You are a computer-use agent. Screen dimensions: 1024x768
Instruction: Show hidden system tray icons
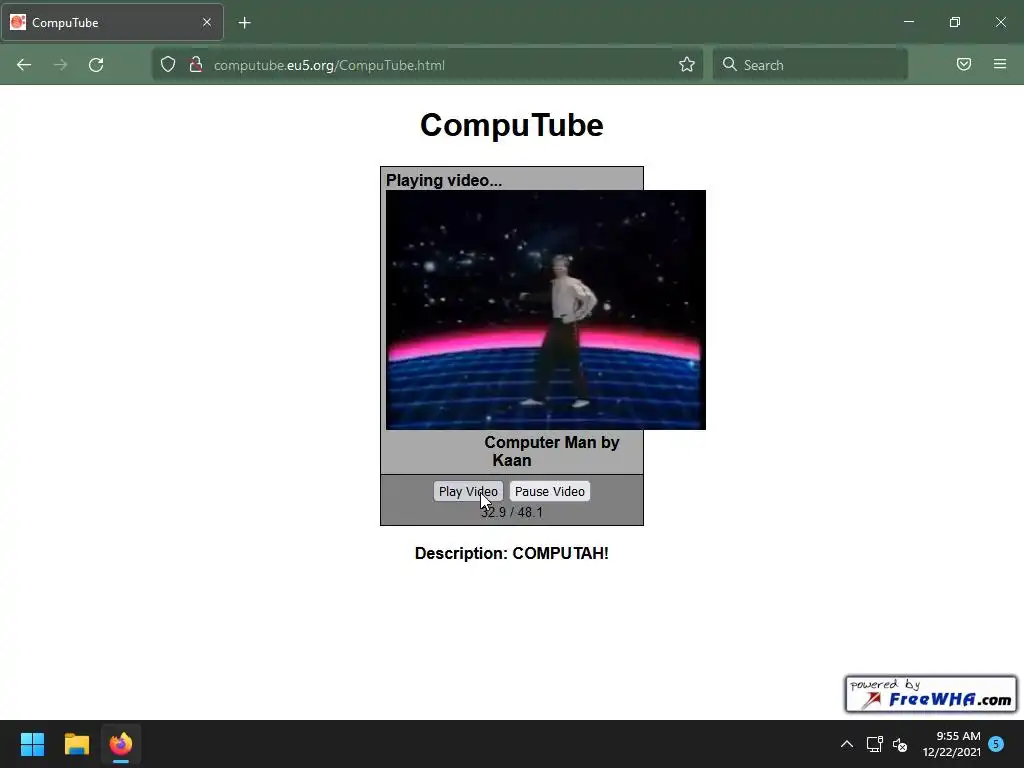tap(846, 744)
